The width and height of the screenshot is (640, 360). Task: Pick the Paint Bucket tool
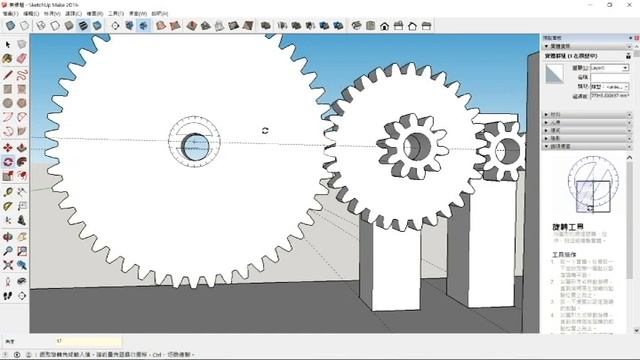[8, 58]
